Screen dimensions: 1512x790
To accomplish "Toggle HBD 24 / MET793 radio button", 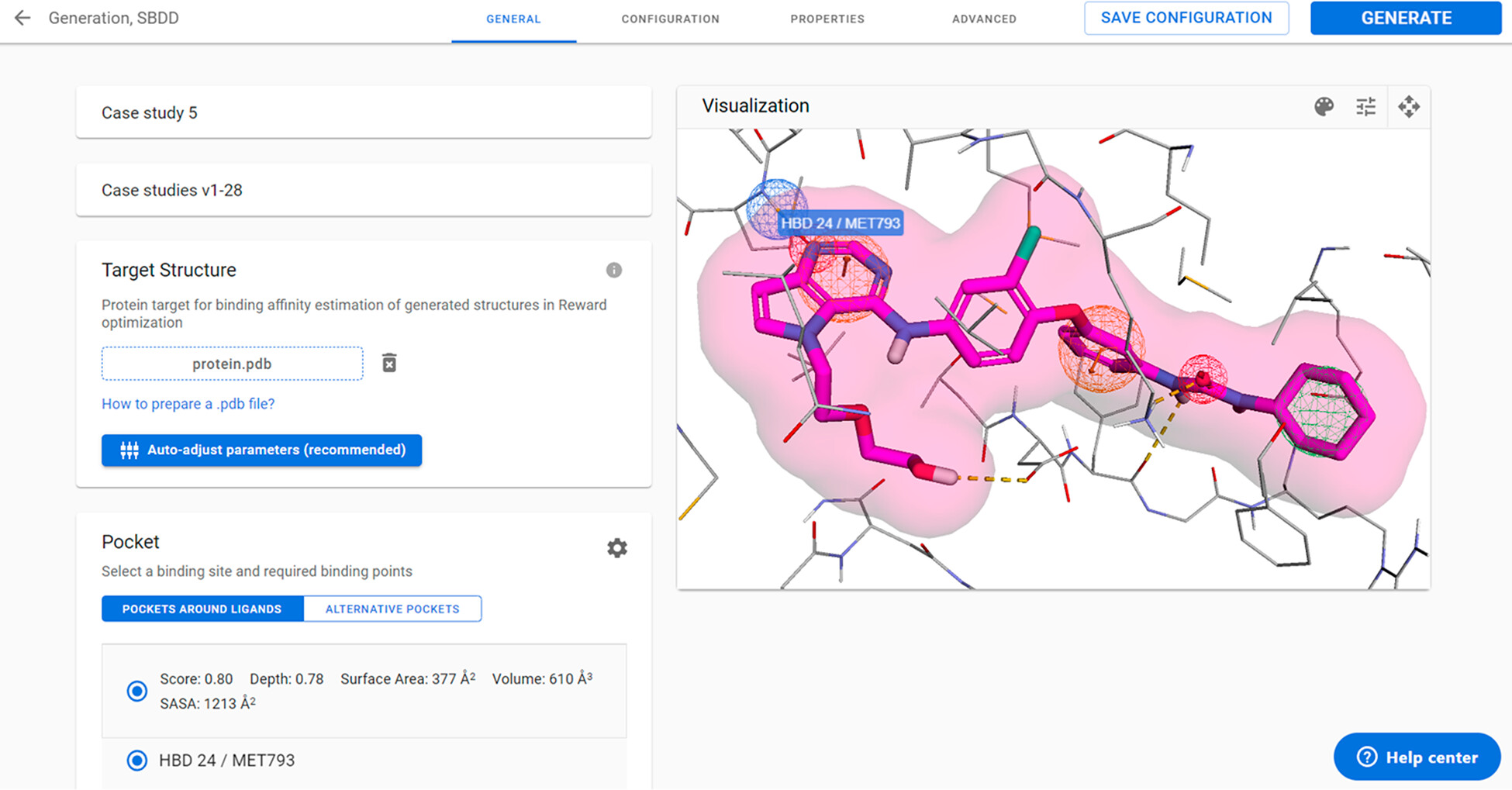I will pos(137,761).
